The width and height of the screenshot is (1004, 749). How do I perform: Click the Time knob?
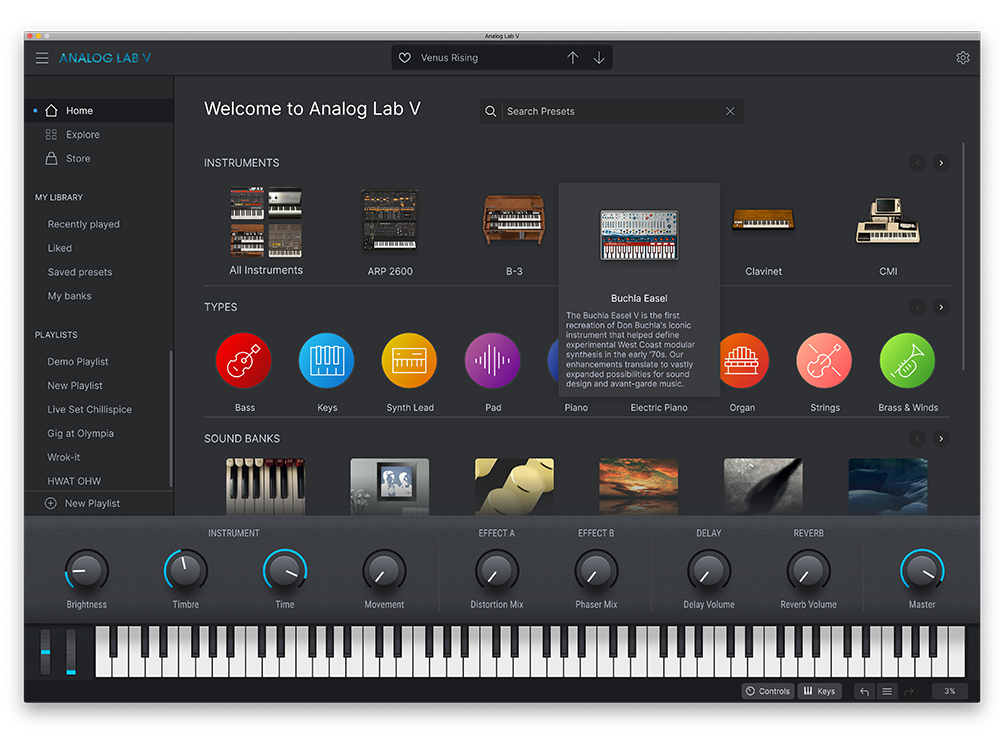tap(285, 570)
